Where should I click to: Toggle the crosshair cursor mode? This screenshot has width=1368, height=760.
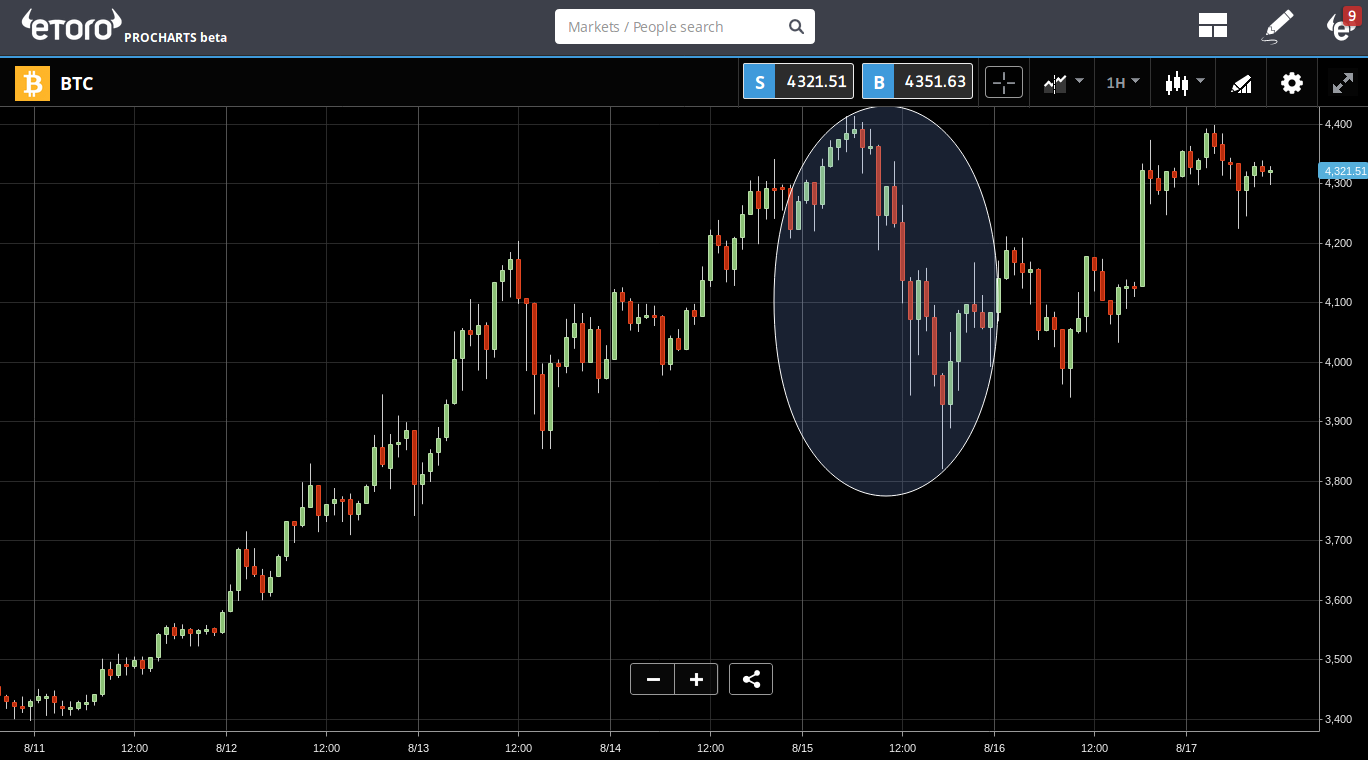coord(1004,82)
